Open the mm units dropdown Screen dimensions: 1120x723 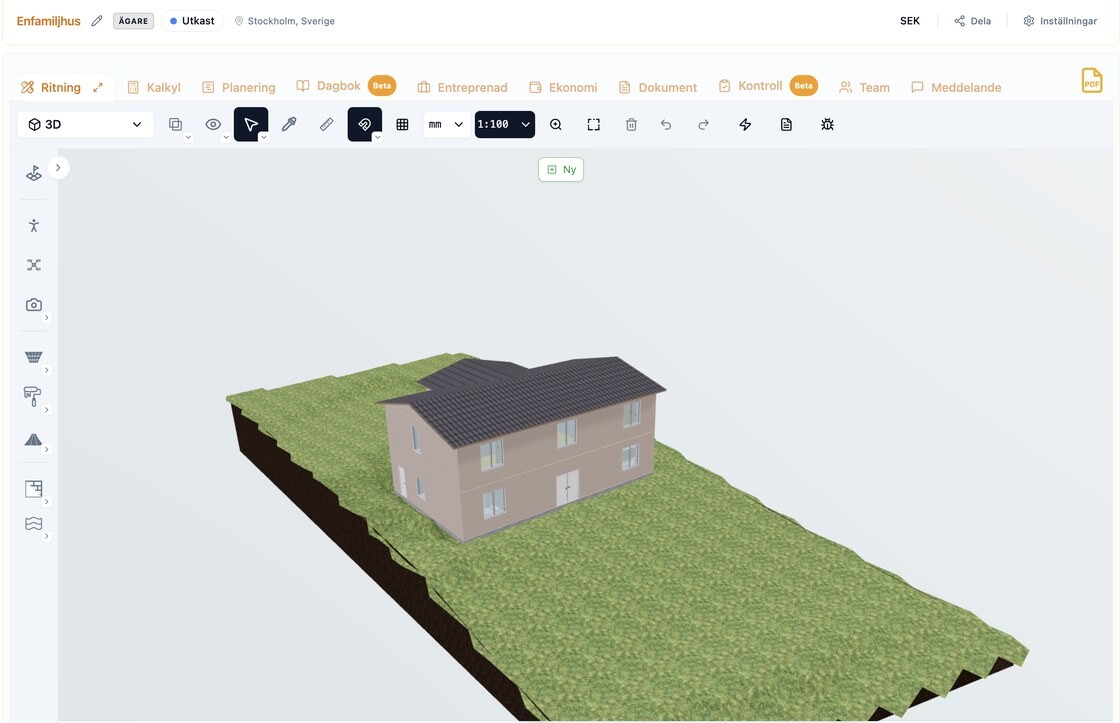pos(446,124)
